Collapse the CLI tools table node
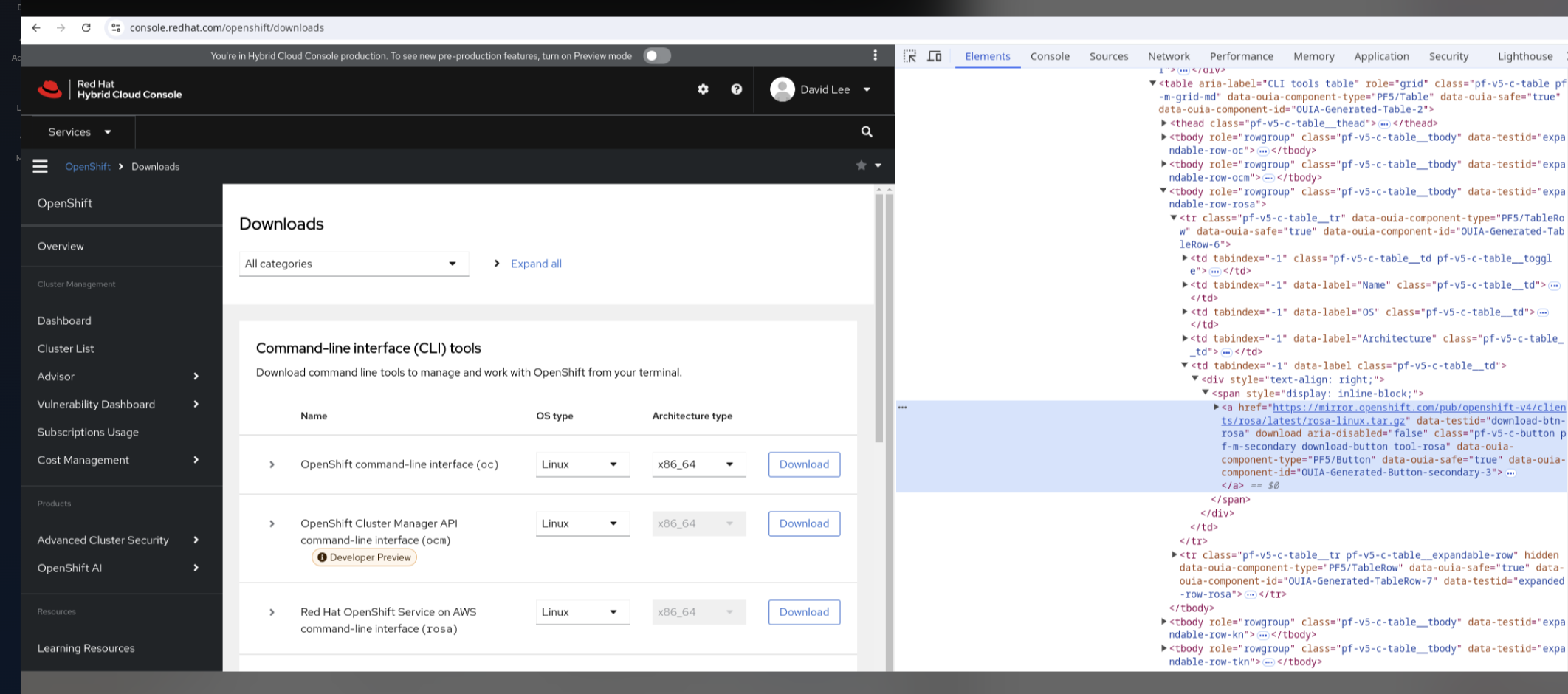 1152,83
